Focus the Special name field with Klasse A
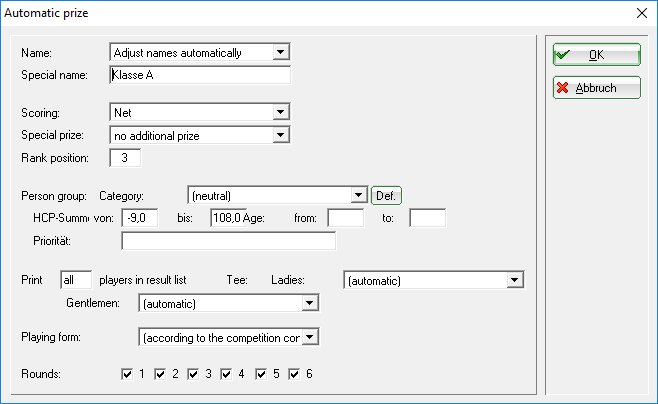Screen dimensions: 658x404 pyautogui.click(x=200, y=75)
